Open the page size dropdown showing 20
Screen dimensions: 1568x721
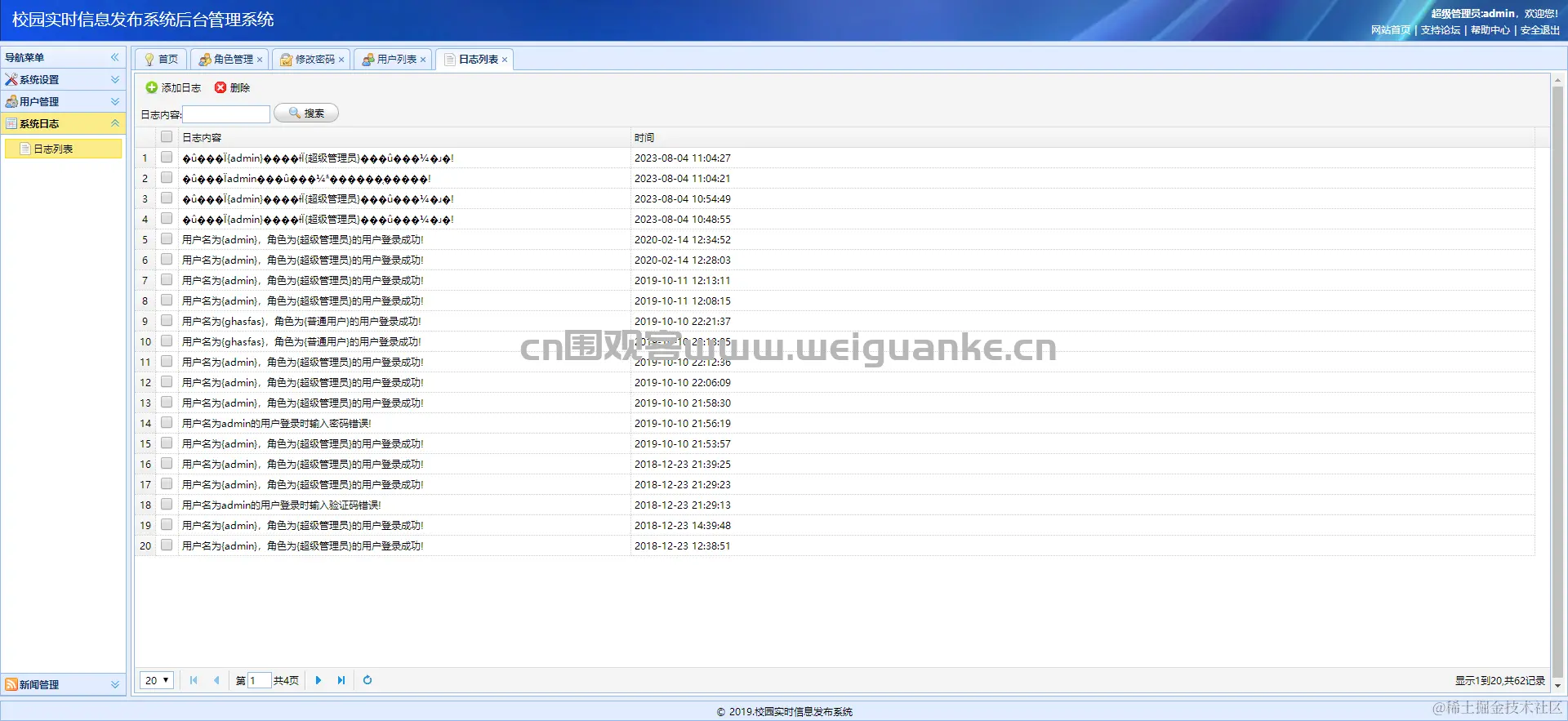pyautogui.click(x=157, y=680)
